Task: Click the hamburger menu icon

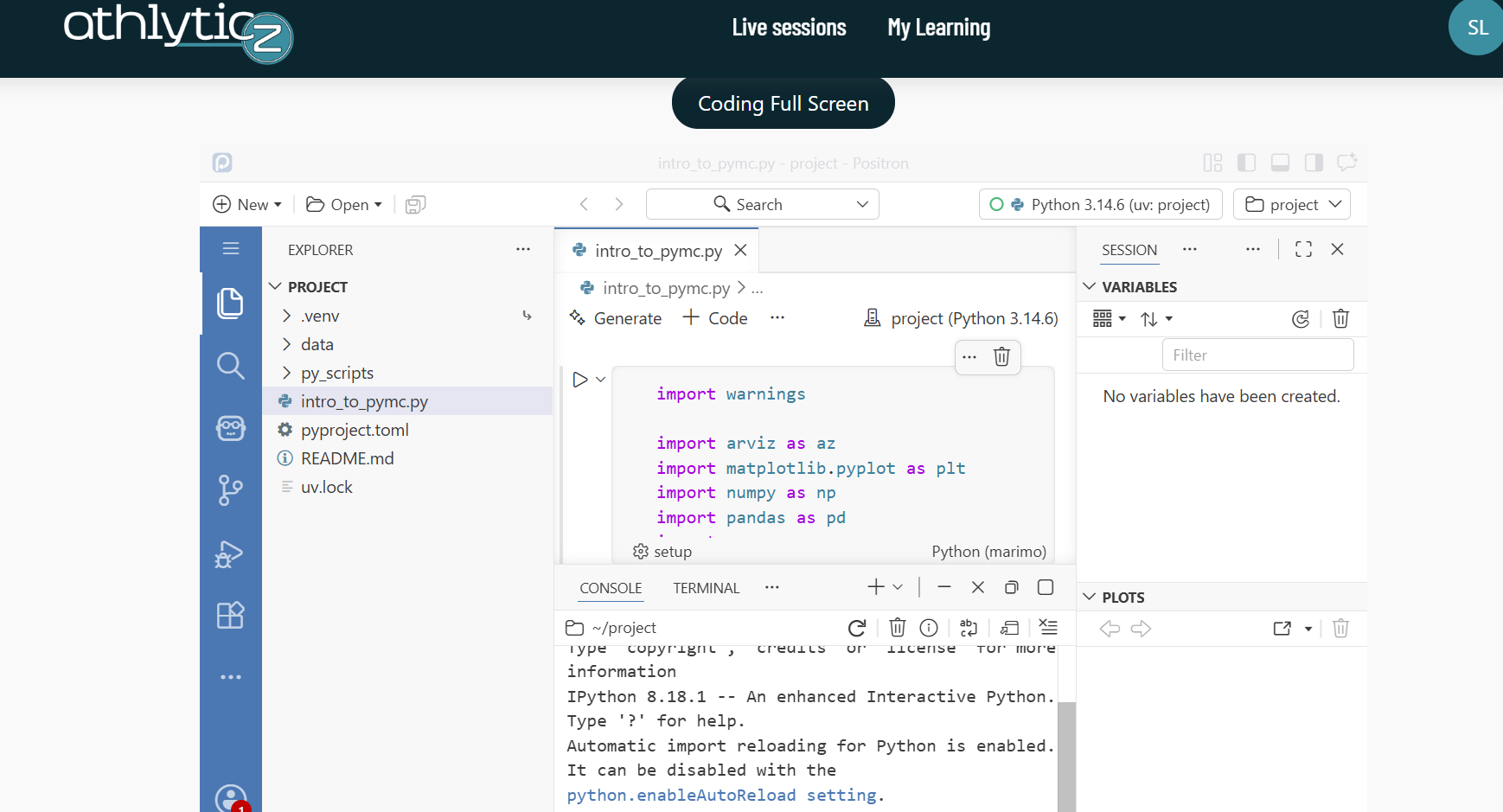Action: pos(230,249)
